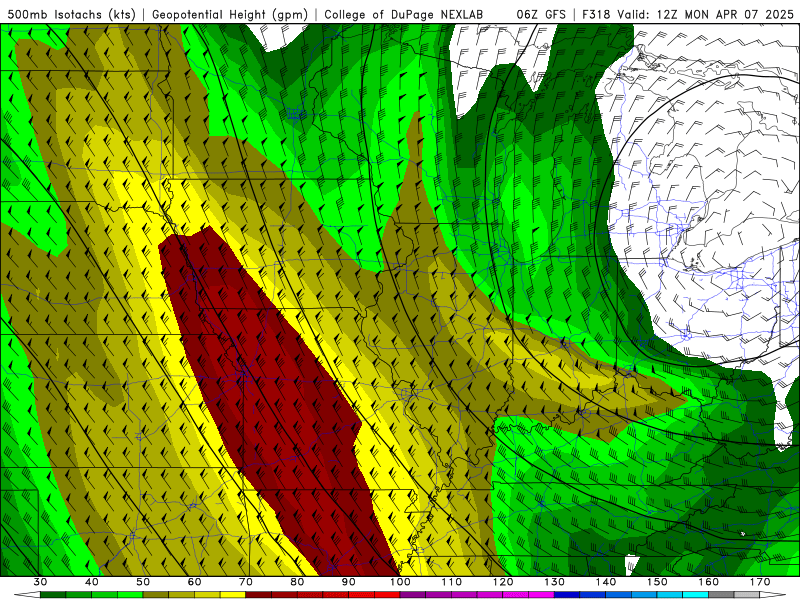The height and width of the screenshot is (600, 800).
Task: Click the legend value 70
Action: pos(246,582)
